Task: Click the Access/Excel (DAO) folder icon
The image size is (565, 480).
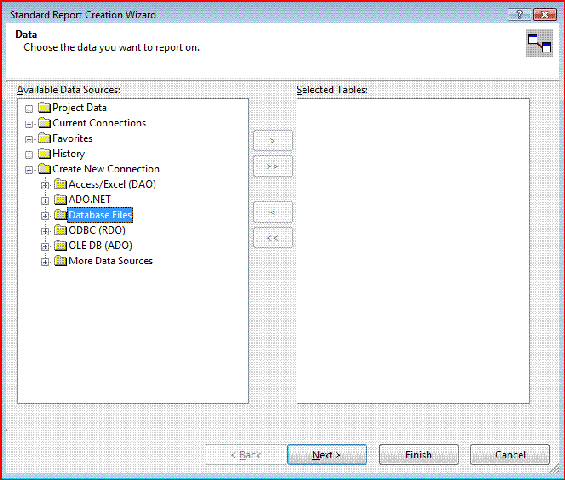Action: tap(60, 184)
